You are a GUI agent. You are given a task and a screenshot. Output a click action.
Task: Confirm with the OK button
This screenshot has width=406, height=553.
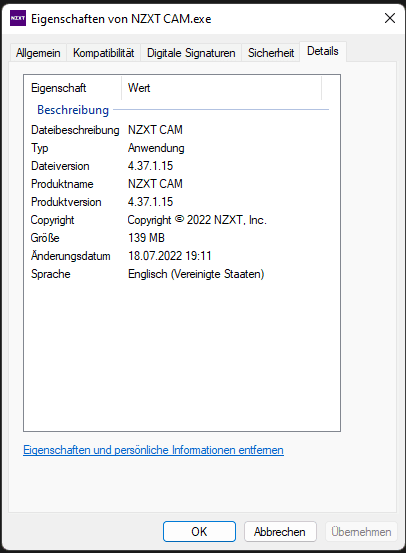click(199, 531)
